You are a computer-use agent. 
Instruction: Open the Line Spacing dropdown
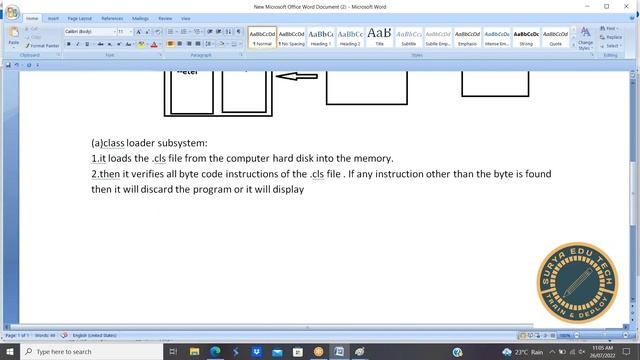[x=209, y=44]
